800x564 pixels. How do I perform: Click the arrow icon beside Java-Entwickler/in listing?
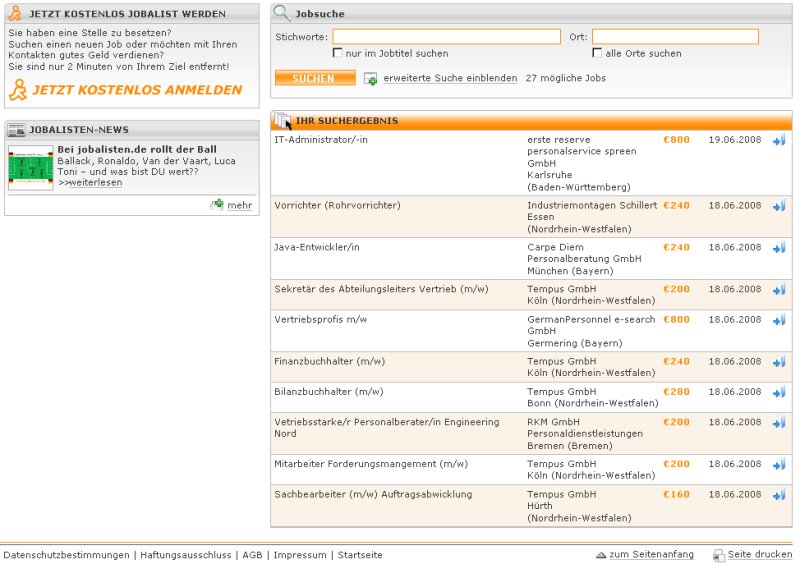779,248
